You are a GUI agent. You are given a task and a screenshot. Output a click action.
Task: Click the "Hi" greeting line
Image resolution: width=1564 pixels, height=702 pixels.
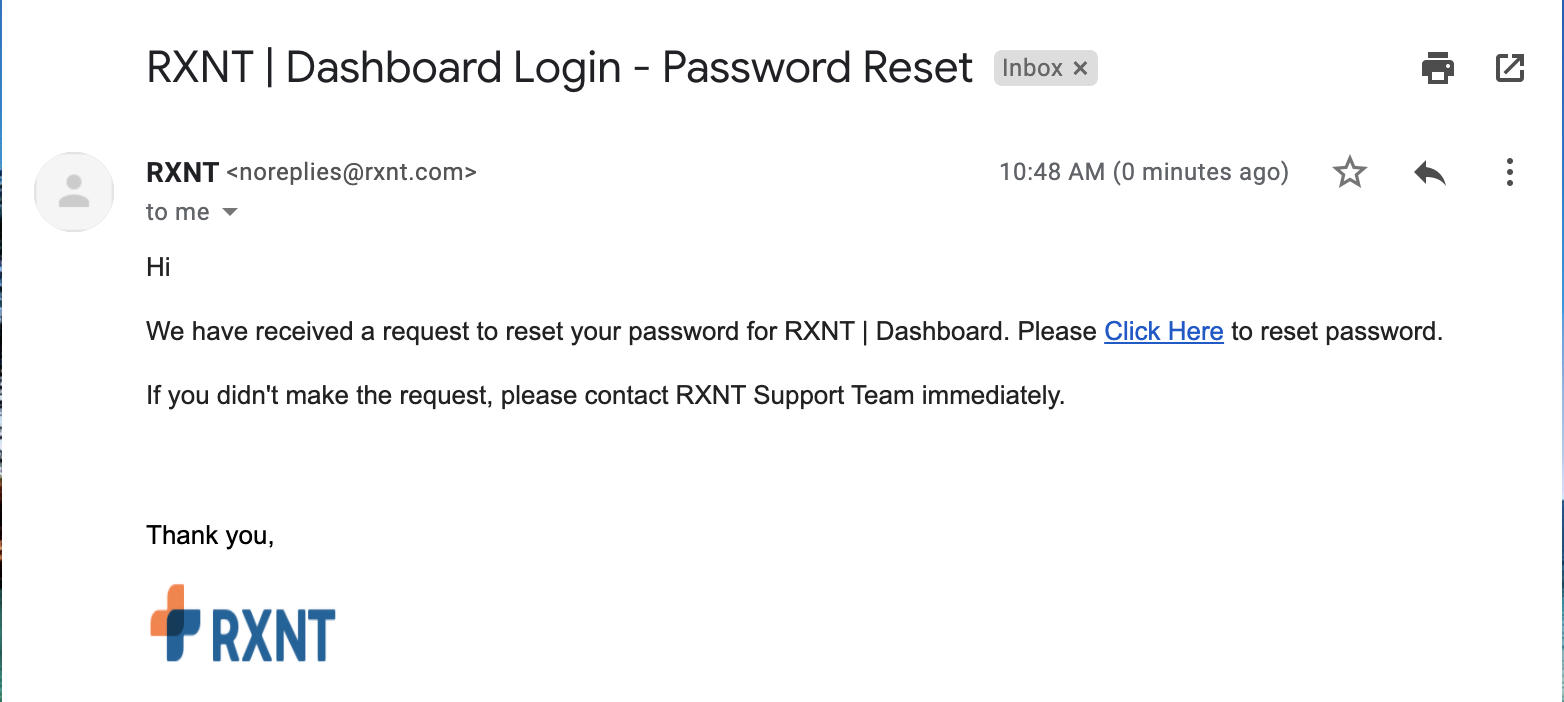point(158,267)
